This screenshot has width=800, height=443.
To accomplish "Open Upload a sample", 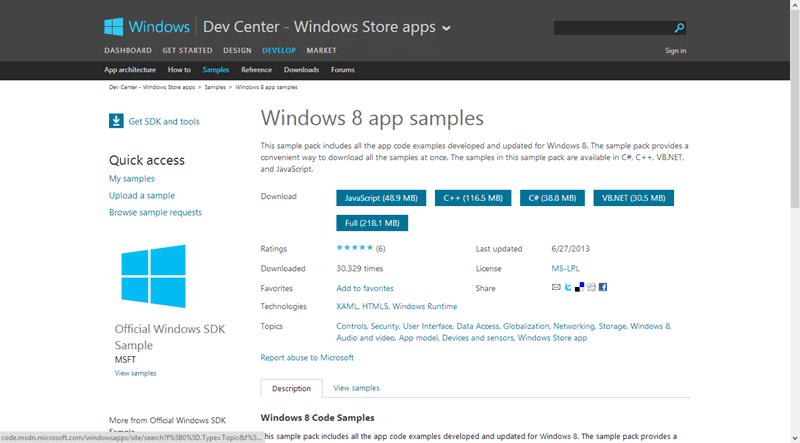I will pos(142,195).
